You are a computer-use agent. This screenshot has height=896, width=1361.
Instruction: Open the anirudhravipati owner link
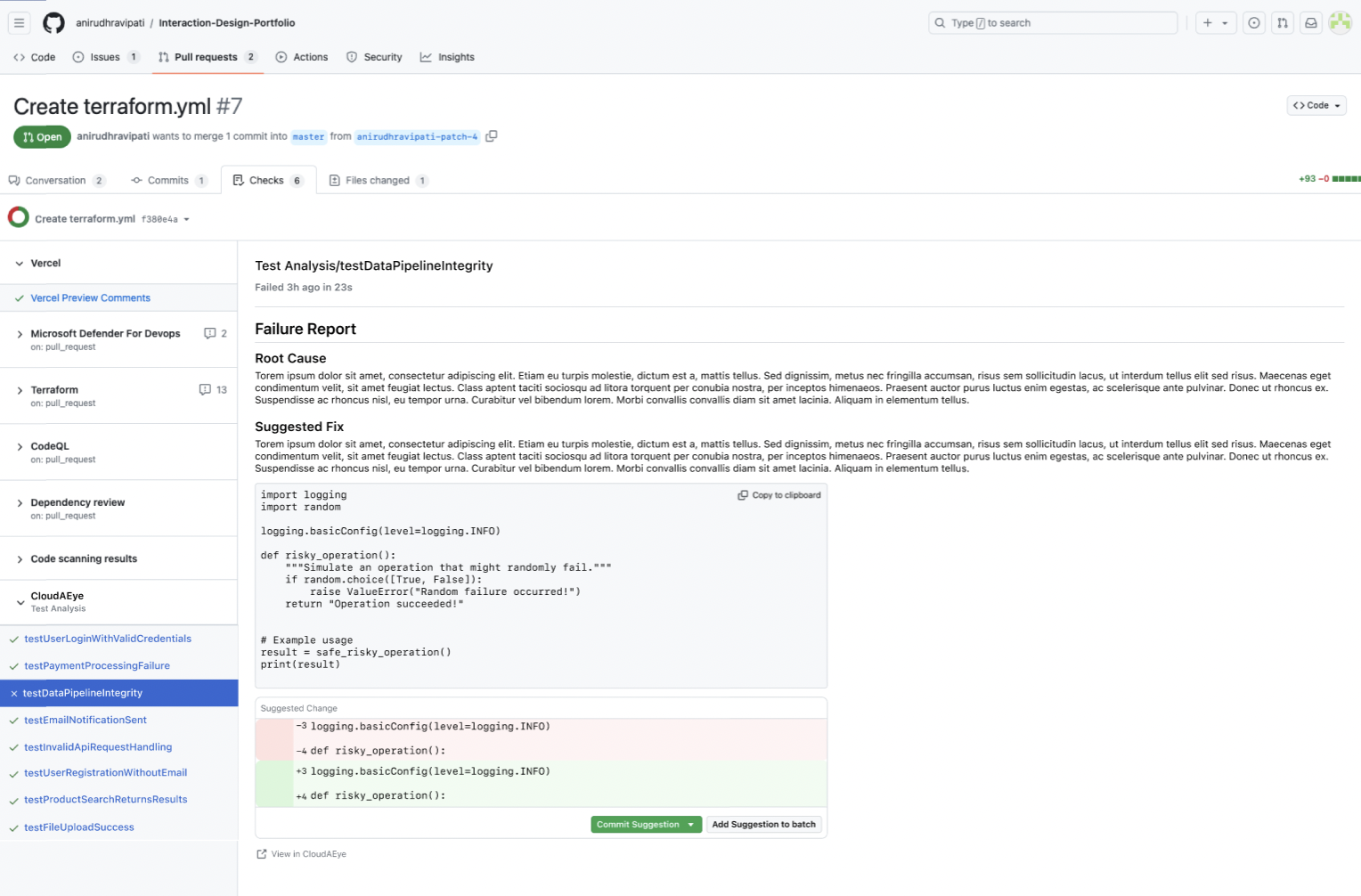point(110,23)
